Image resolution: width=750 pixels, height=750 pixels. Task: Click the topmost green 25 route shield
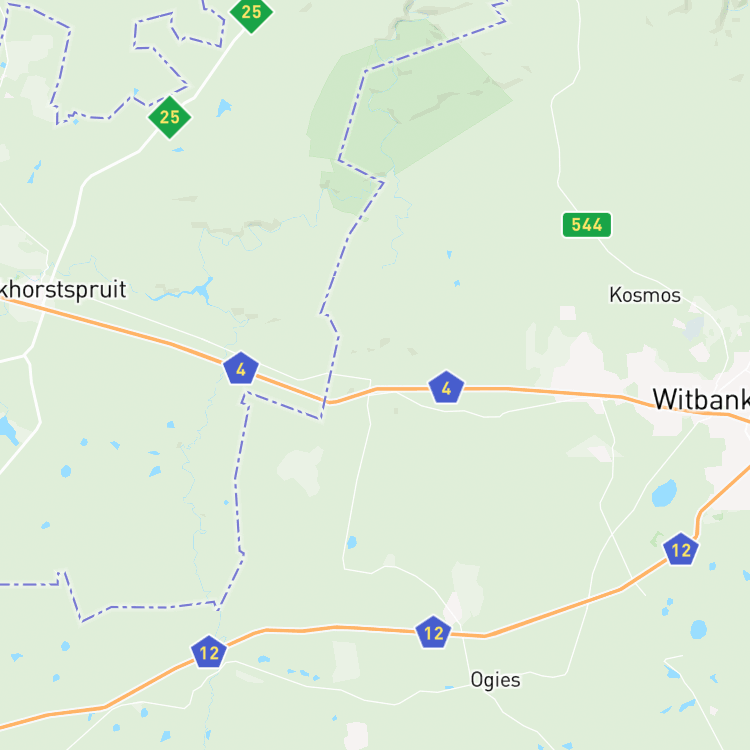251,11
